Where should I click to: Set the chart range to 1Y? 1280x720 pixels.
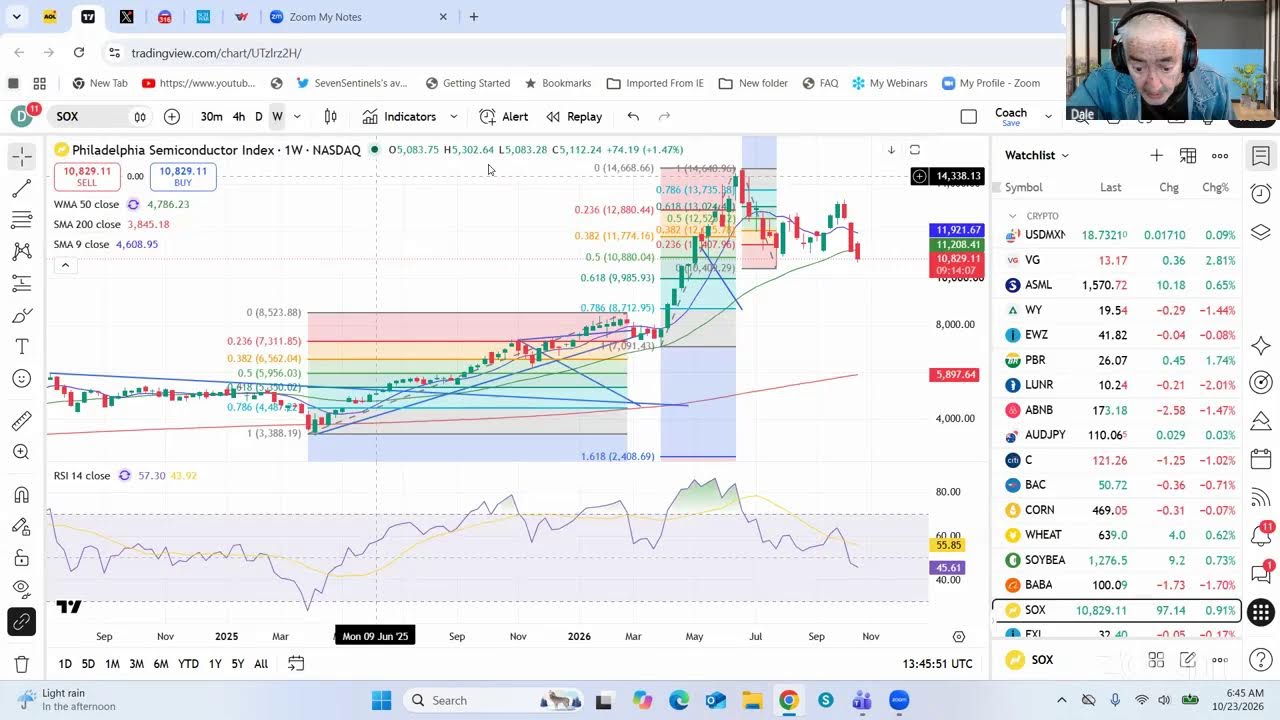coord(215,664)
